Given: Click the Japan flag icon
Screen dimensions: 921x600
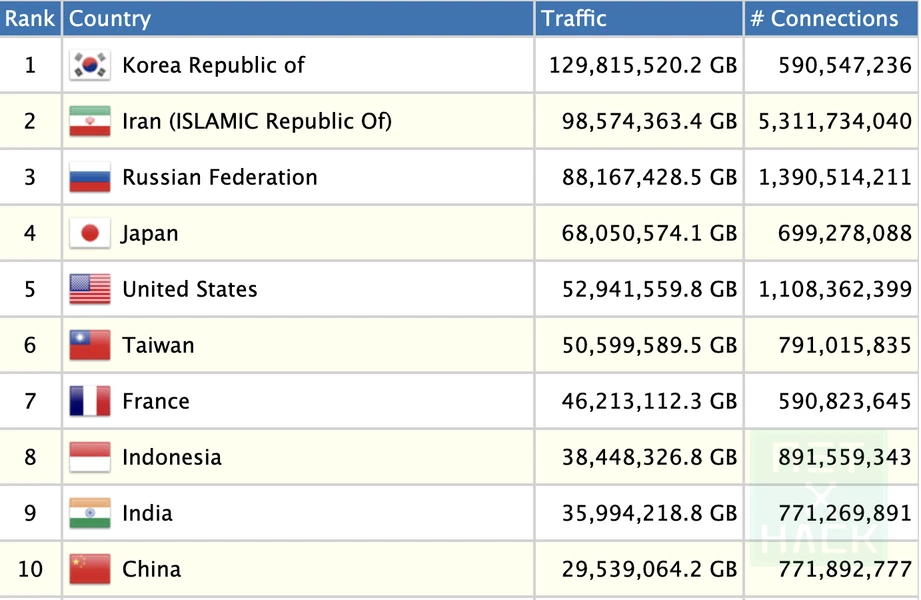Looking at the screenshot, I should coord(89,233).
